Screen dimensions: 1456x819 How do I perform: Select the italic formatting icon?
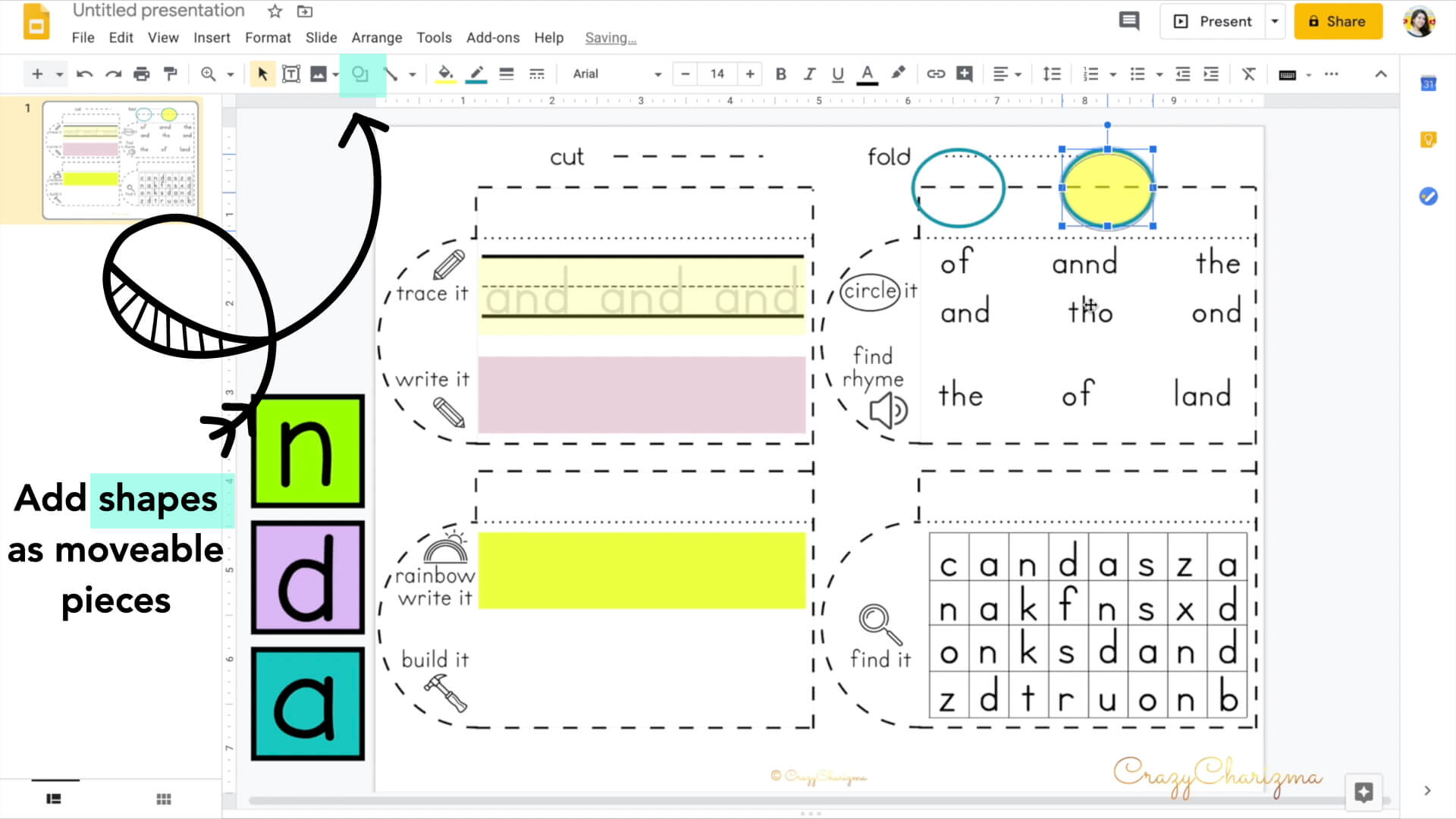point(810,74)
